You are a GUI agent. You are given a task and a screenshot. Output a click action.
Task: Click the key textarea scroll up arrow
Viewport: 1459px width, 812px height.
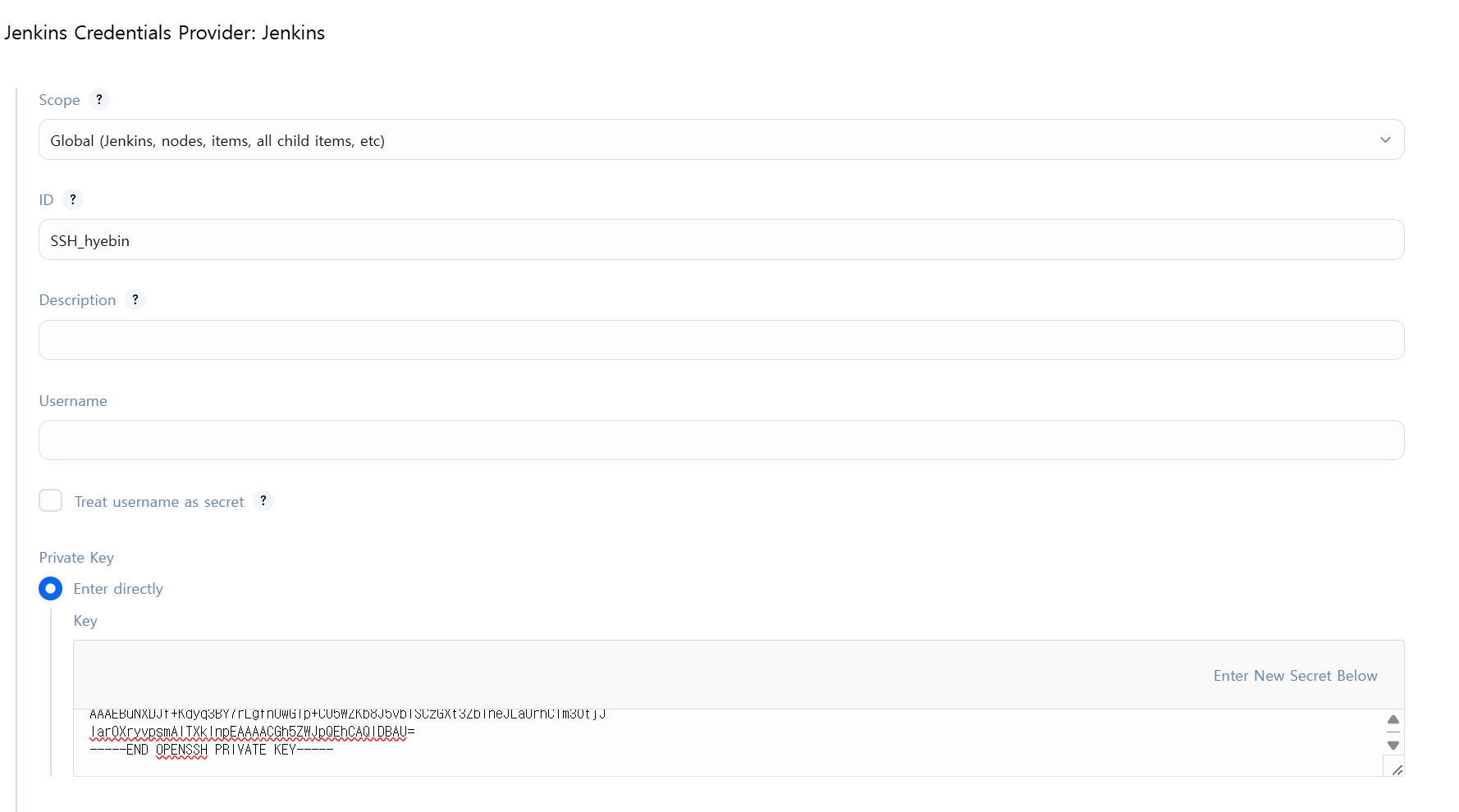[1393, 719]
